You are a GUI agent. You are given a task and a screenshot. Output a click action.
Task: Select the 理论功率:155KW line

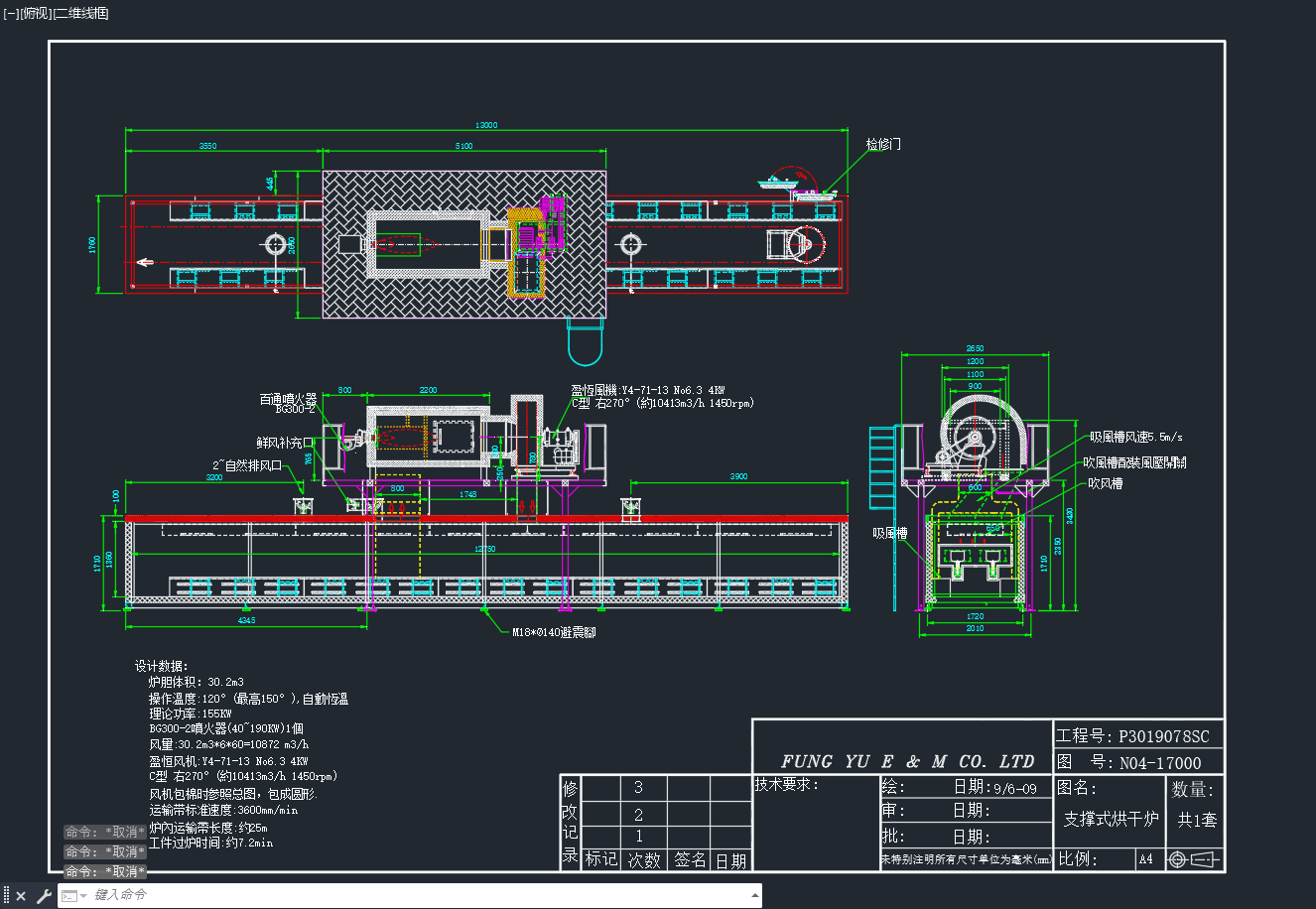(191, 714)
